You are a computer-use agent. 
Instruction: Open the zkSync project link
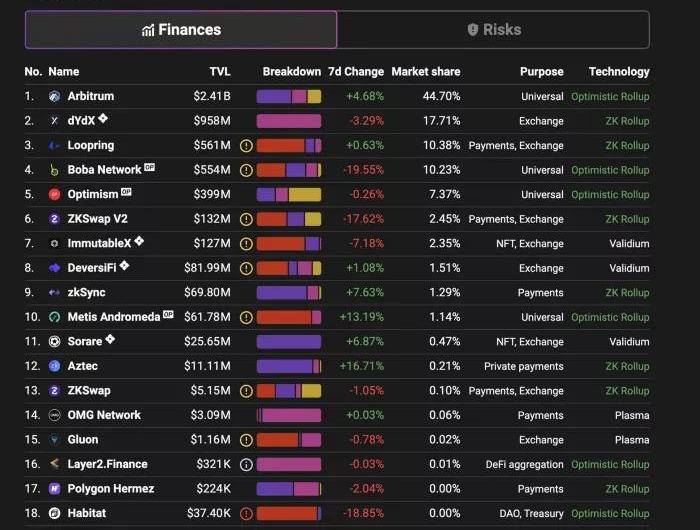[x=86, y=293]
